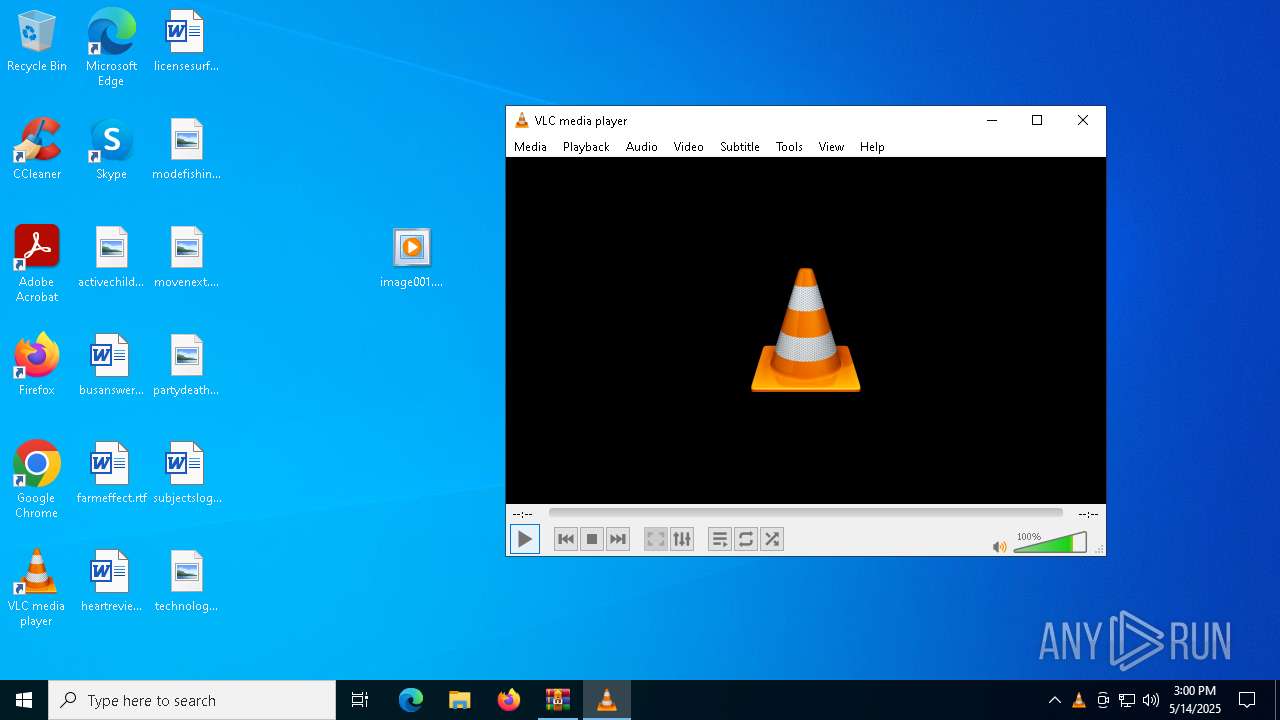Select the Adobe Acrobat desktop shortcut
Image resolution: width=1280 pixels, height=720 pixels.
[x=37, y=264]
